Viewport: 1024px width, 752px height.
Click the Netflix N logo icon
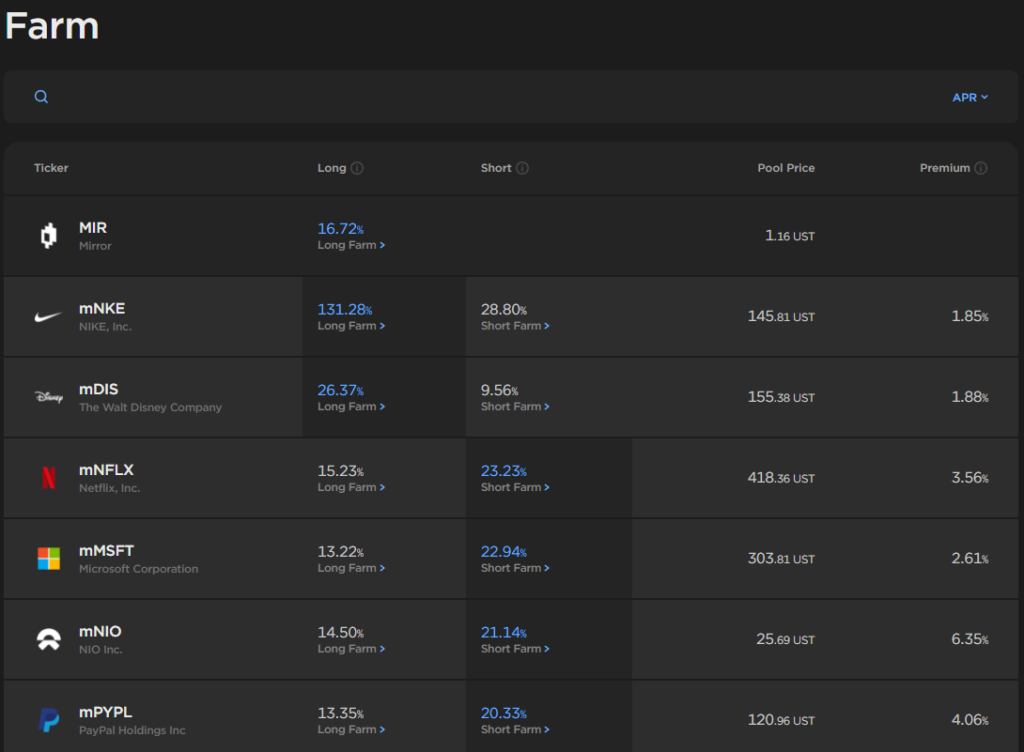[48, 478]
